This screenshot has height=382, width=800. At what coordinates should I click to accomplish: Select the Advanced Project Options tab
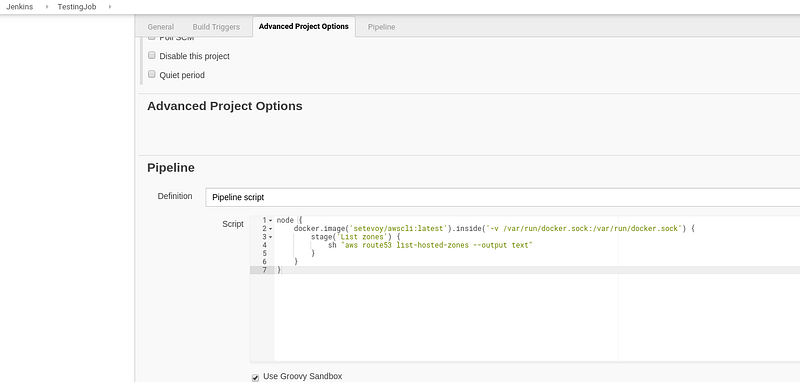pos(304,27)
